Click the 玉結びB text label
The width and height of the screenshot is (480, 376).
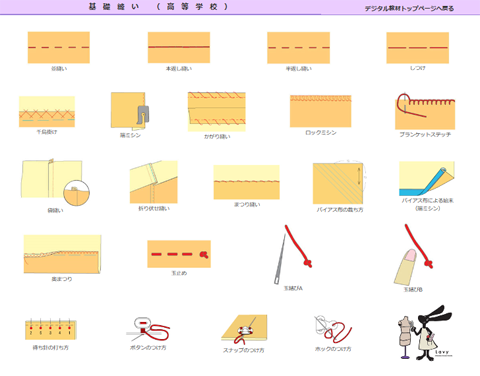(413, 290)
